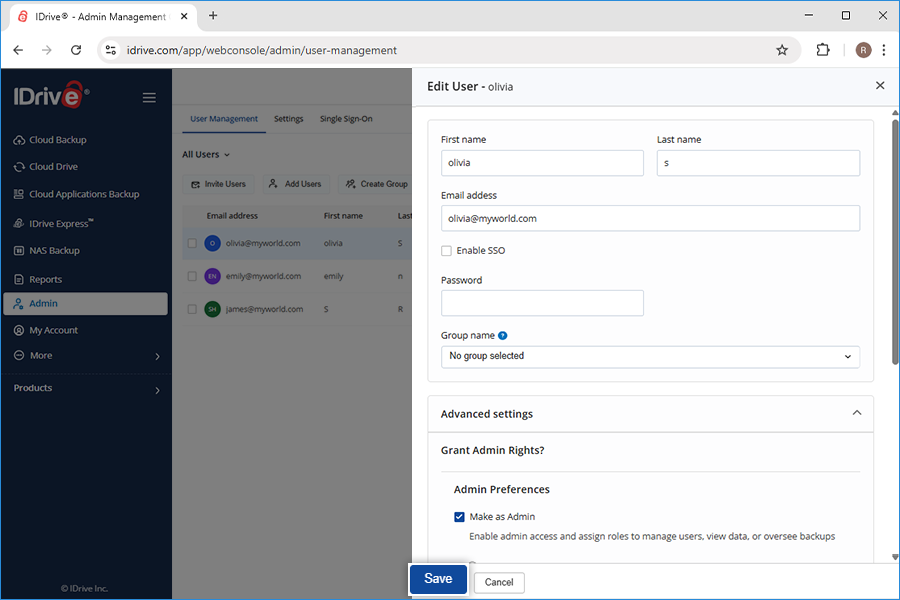The height and width of the screenshot is (600, 900).
Task: Open the browser profile avatar
Action: click(863, 50)
